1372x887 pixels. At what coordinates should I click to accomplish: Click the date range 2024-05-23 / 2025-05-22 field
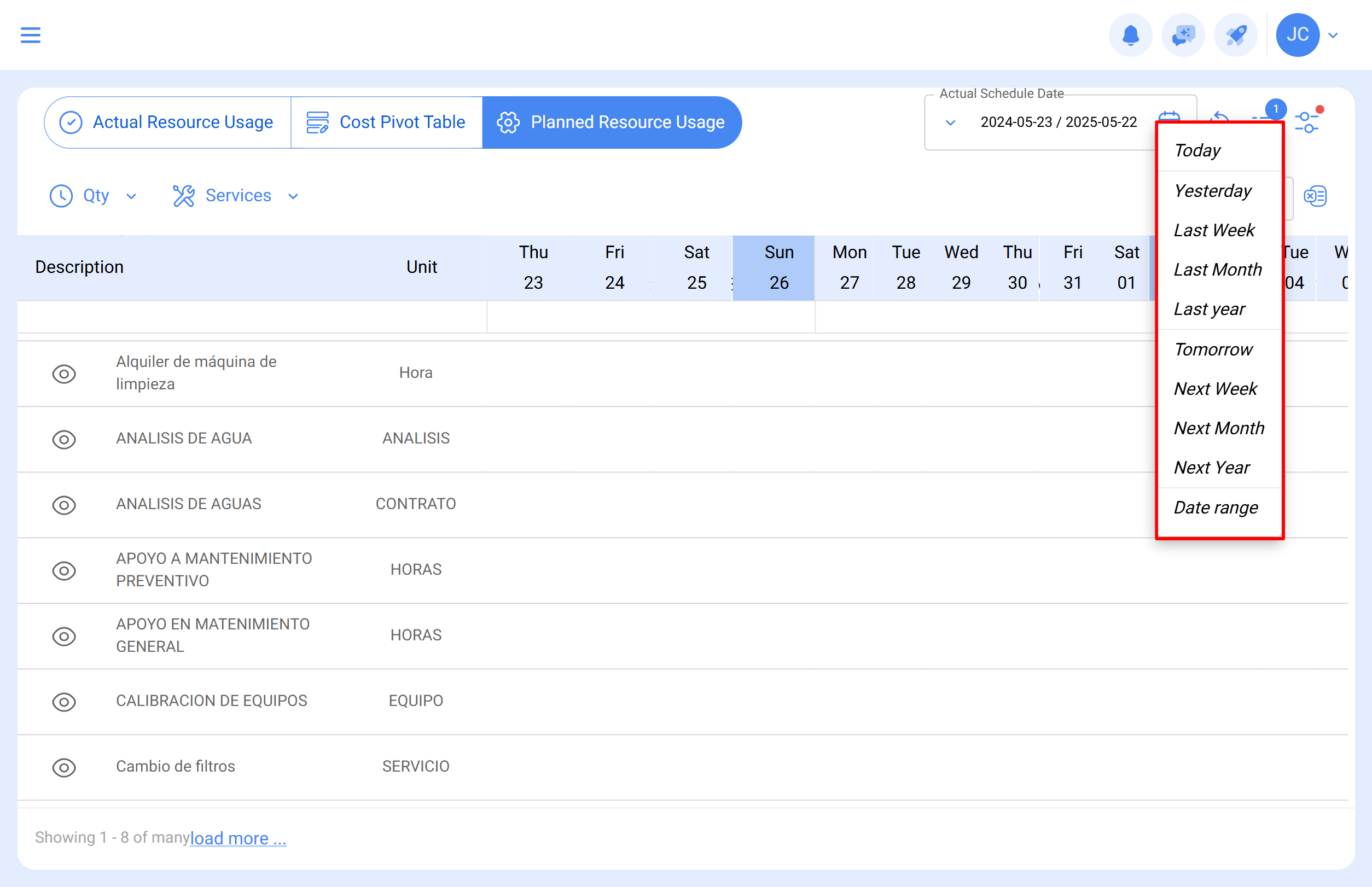[1059, 122]
